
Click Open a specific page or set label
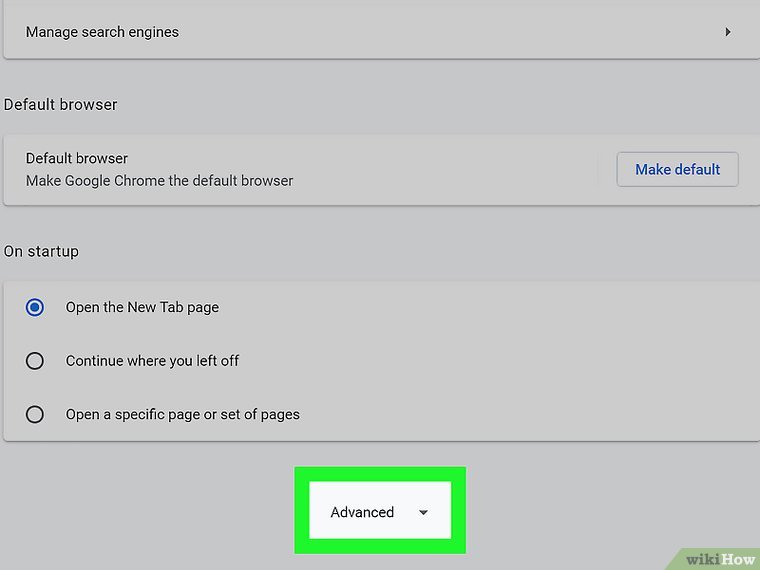182,414
